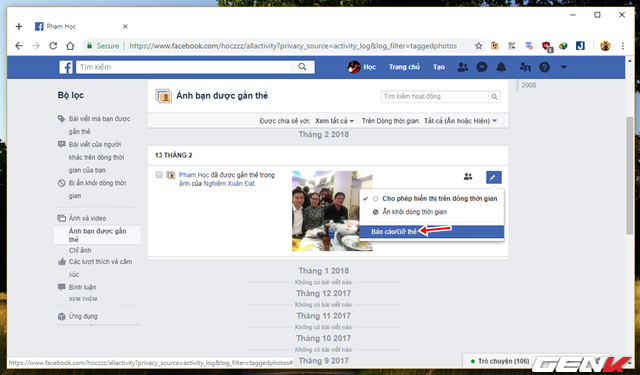Tick the checkbox beside tagged photo entry
This screenshot has width=640, height=375.
[x=159, y=175]
